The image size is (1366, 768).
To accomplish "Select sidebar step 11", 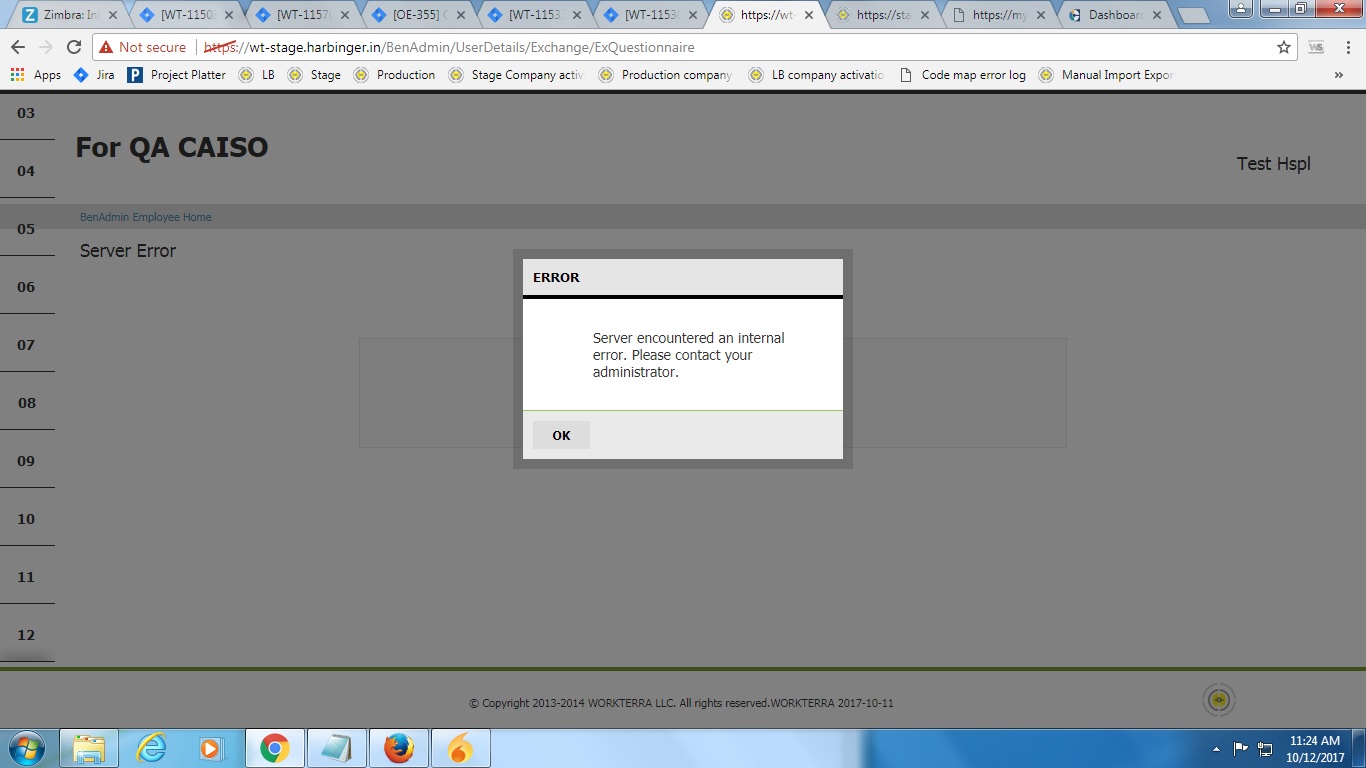I will [x=27, y=577].
